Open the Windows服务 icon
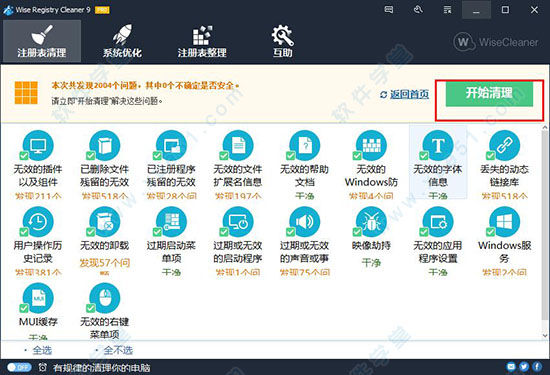The image size is (550, 375). coord(504,222)
